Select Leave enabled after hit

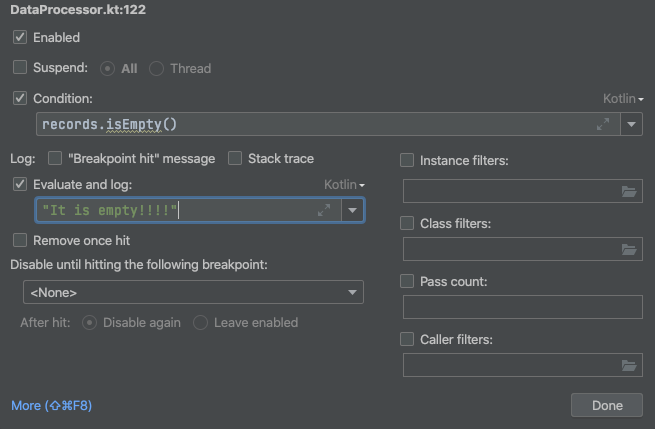(x=200, y=322)
